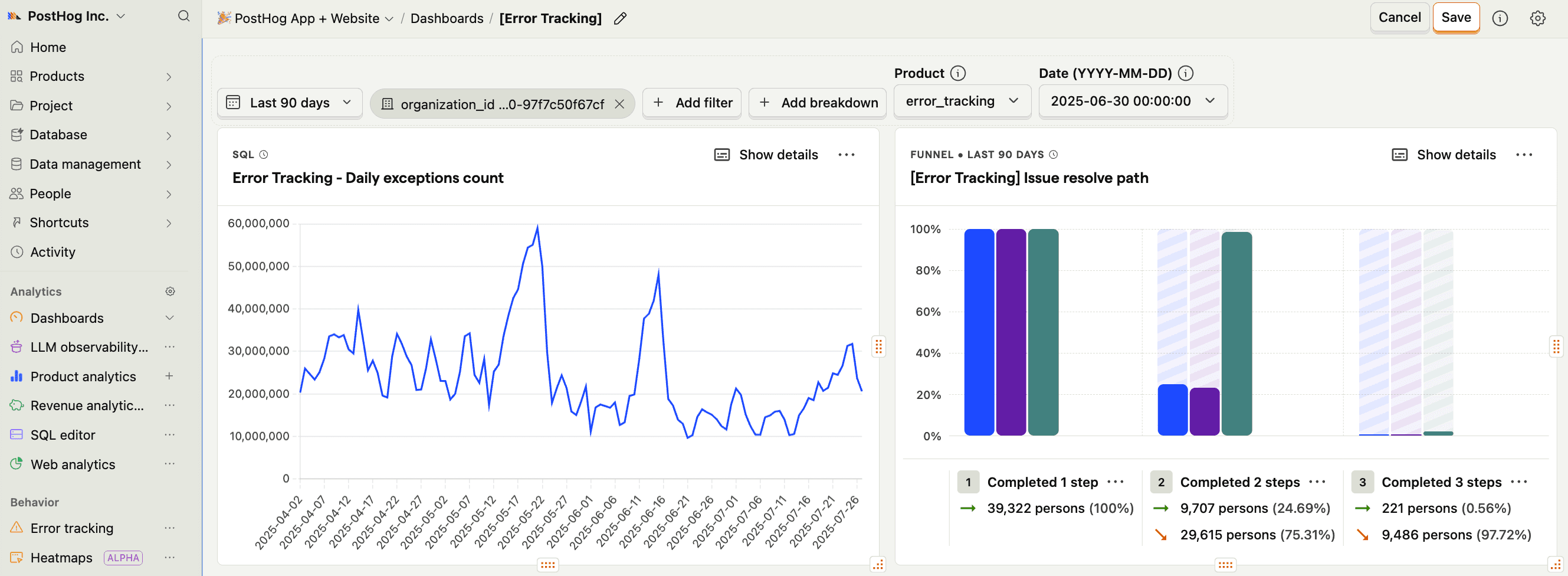Open dashboard settings gear in header
This screenshot has height=576, width=1568.
pyautogui.click(x=1537, y=18)
